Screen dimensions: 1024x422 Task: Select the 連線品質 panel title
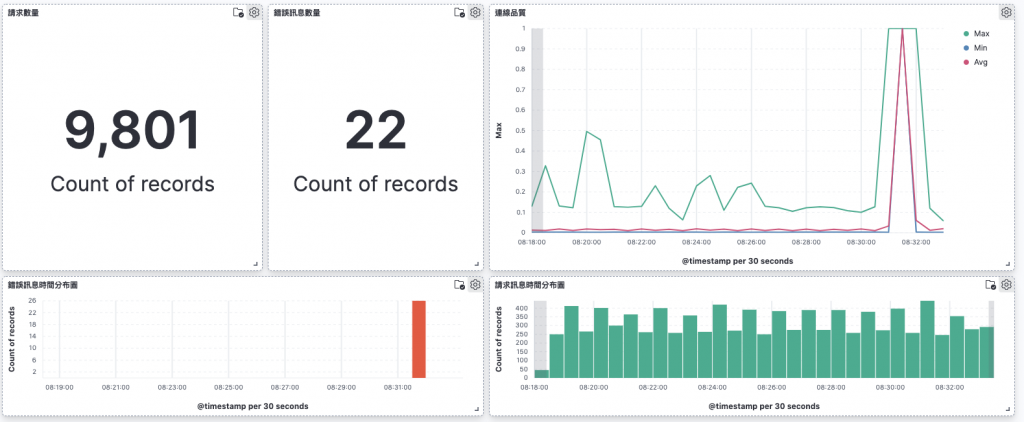pyautogui.click(x=511, y=12)
